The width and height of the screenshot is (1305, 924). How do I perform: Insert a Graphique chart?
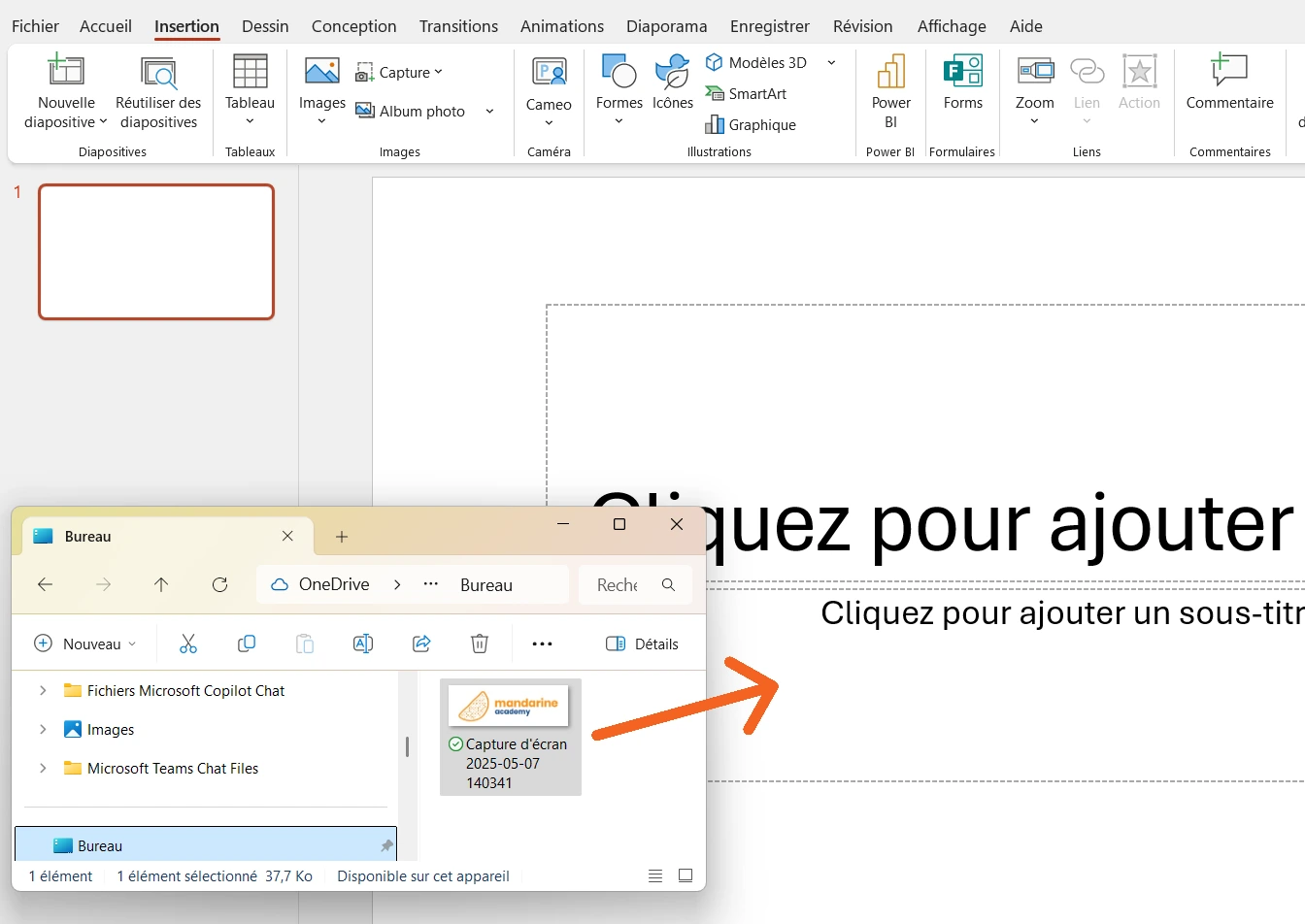pos(751,124)
